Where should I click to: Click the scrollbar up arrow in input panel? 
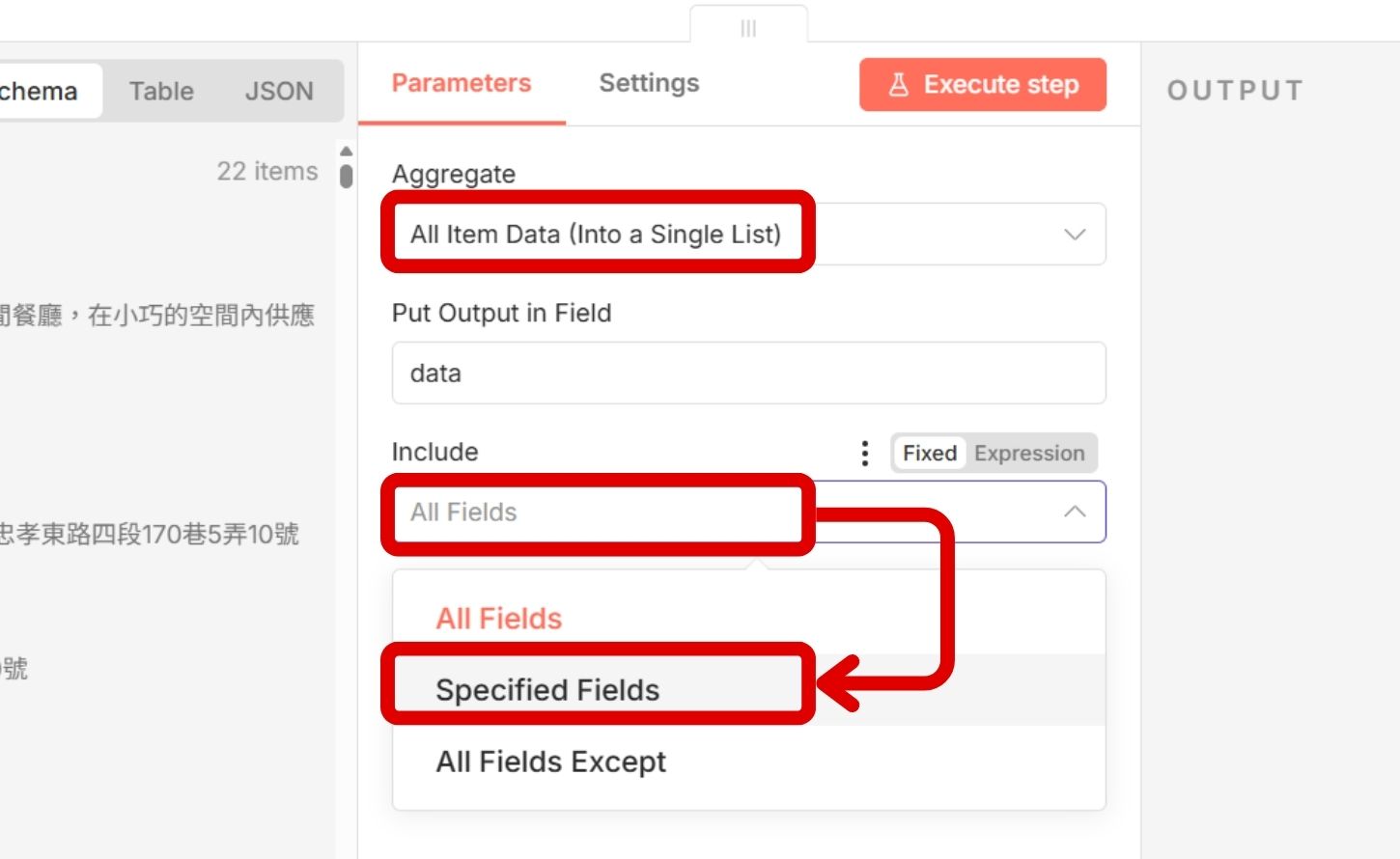[x=347, y=152]
